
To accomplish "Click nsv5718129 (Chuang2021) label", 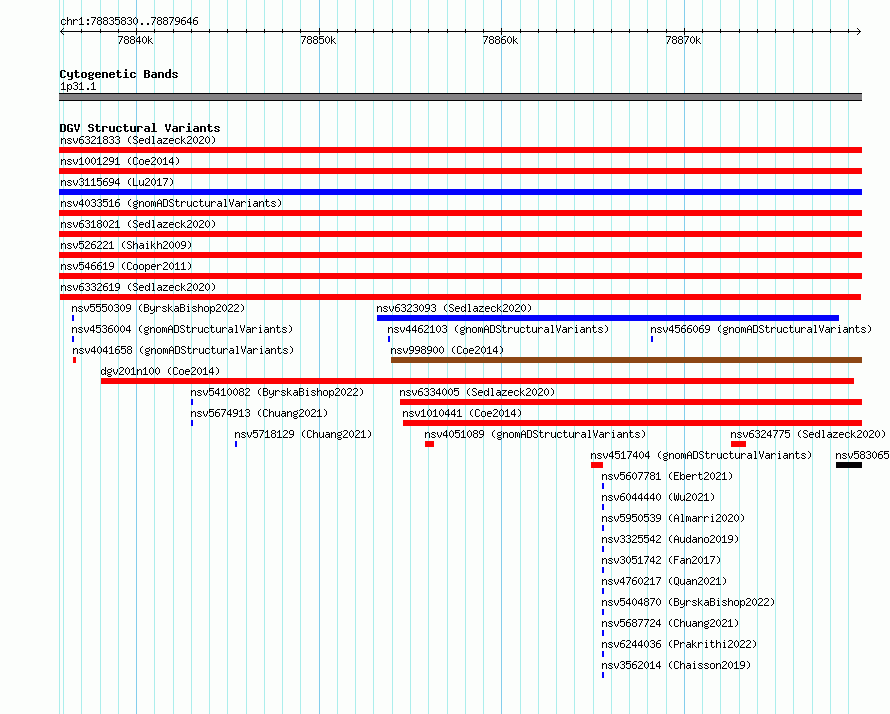I will [303, 434].
